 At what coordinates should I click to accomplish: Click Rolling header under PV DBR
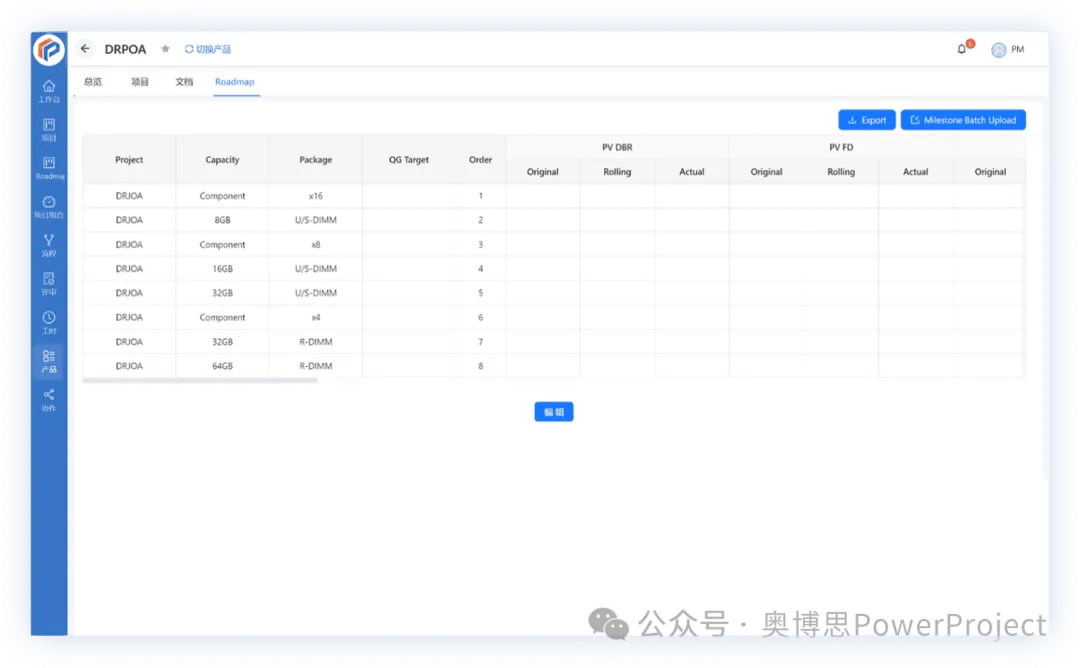[617, 172]
